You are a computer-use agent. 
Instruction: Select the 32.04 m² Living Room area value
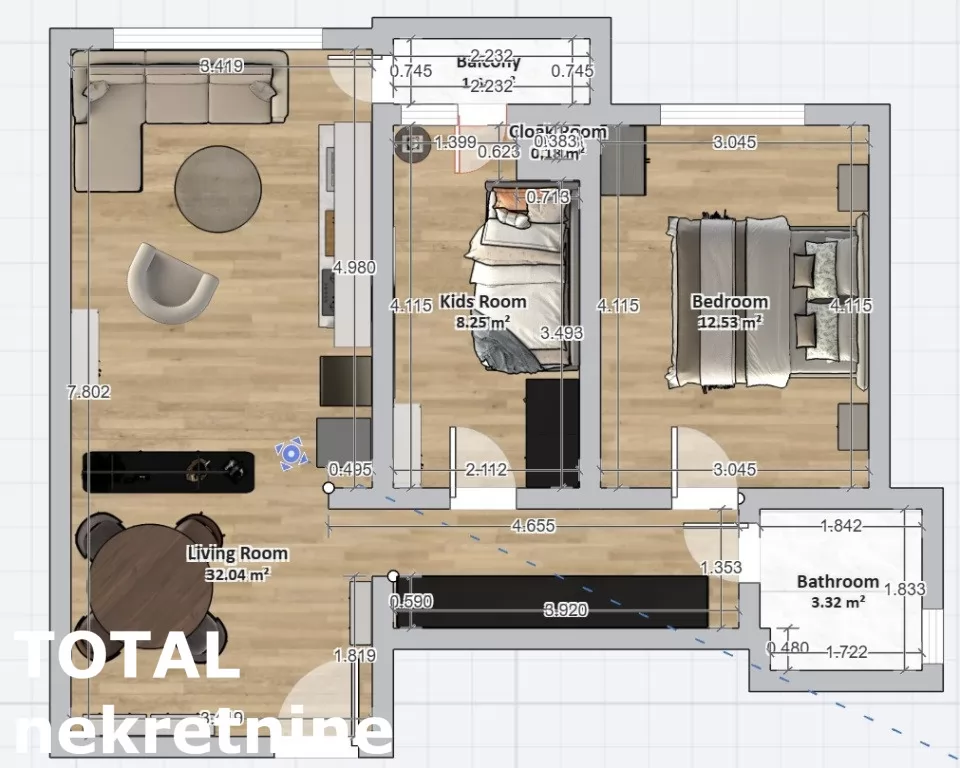(238, 574)
